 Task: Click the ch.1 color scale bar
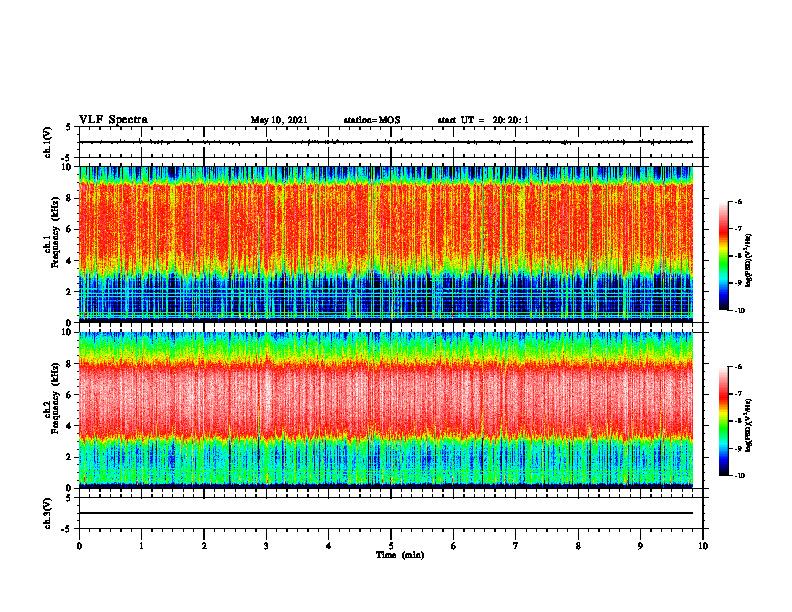coord(723,256)
